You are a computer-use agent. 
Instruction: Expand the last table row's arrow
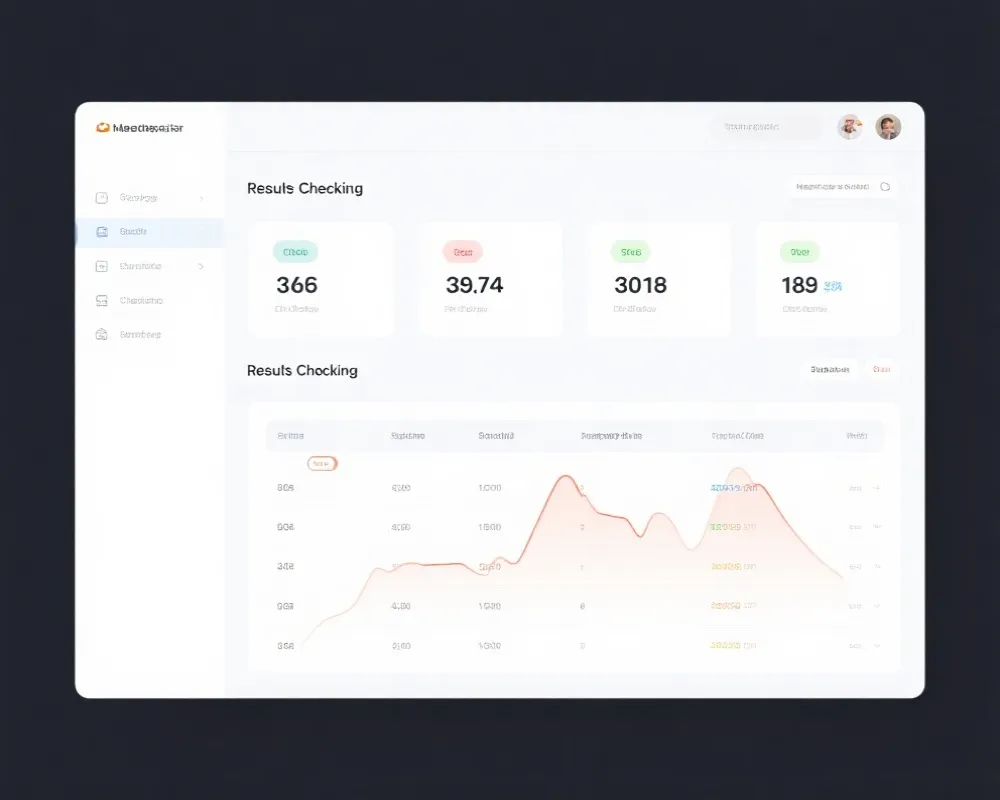[x=877, y=646]
